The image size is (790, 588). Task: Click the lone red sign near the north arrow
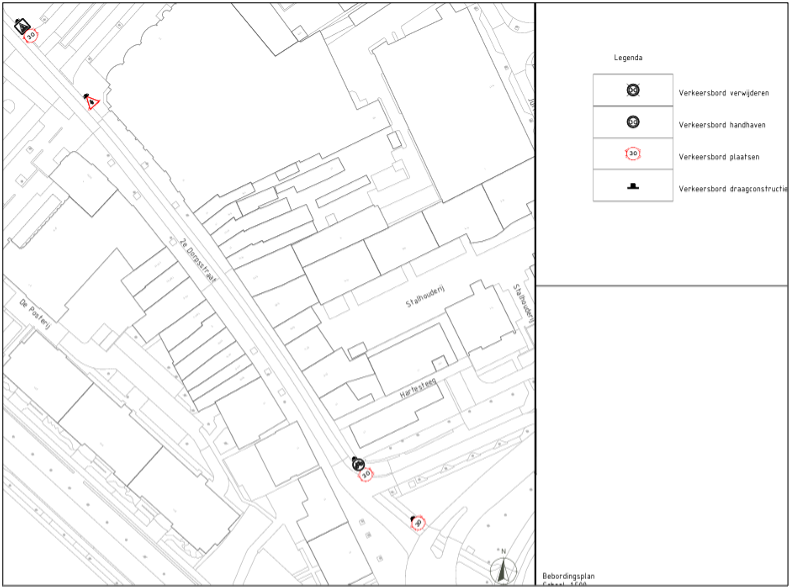pos(418,523)
